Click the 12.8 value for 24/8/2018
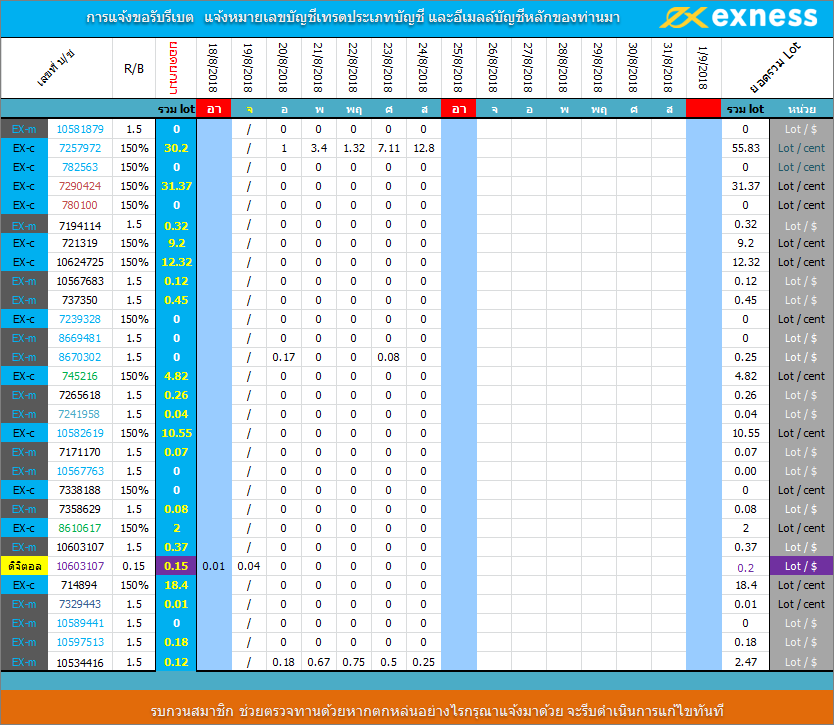 coord(424,148)
